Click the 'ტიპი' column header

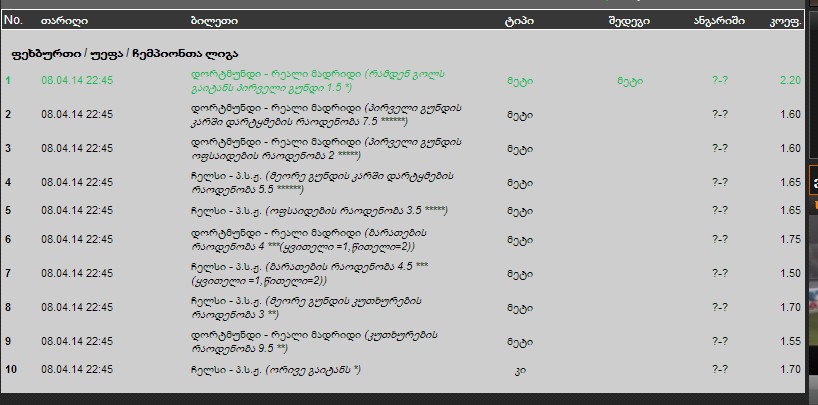pos(519,21)
